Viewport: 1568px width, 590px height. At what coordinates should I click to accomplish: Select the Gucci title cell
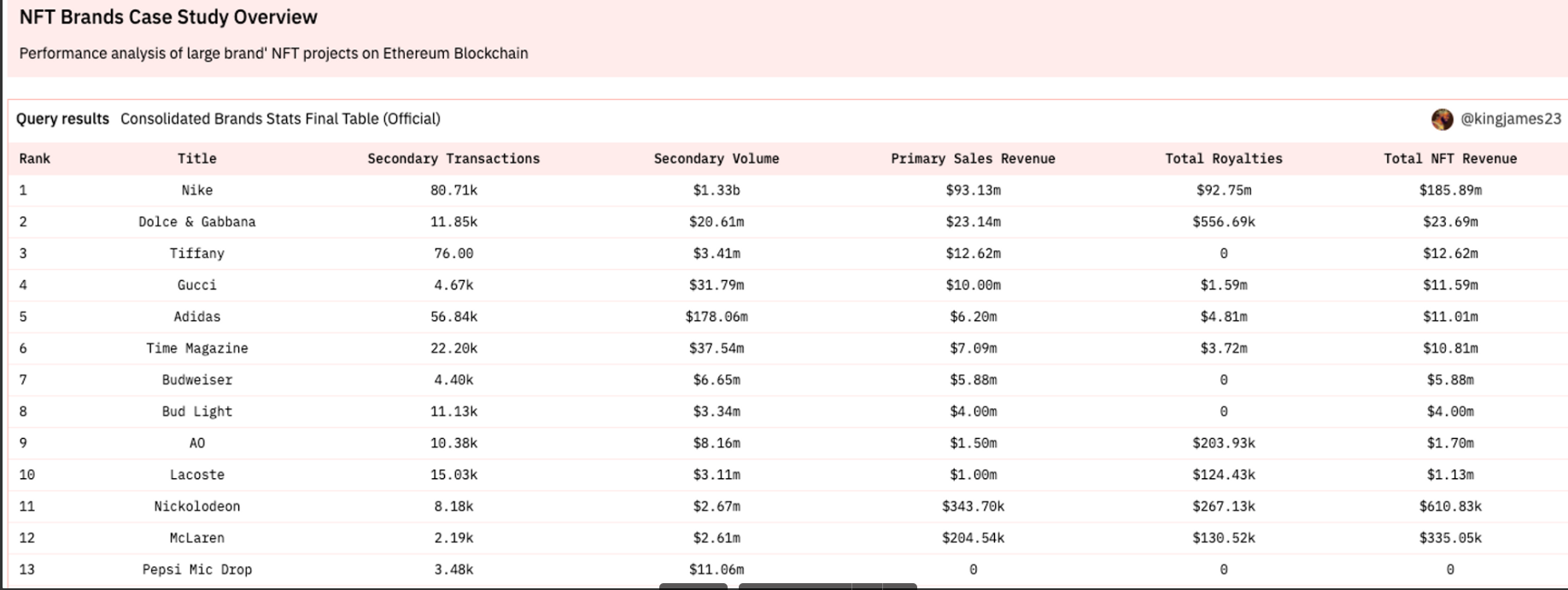pyautogui.click(x=197, y=285)
